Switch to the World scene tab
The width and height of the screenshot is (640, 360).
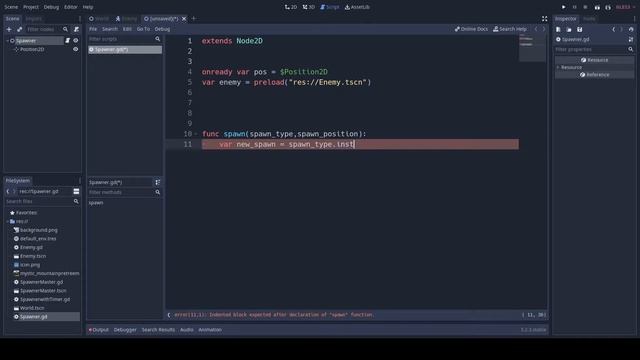pos(99,19)
